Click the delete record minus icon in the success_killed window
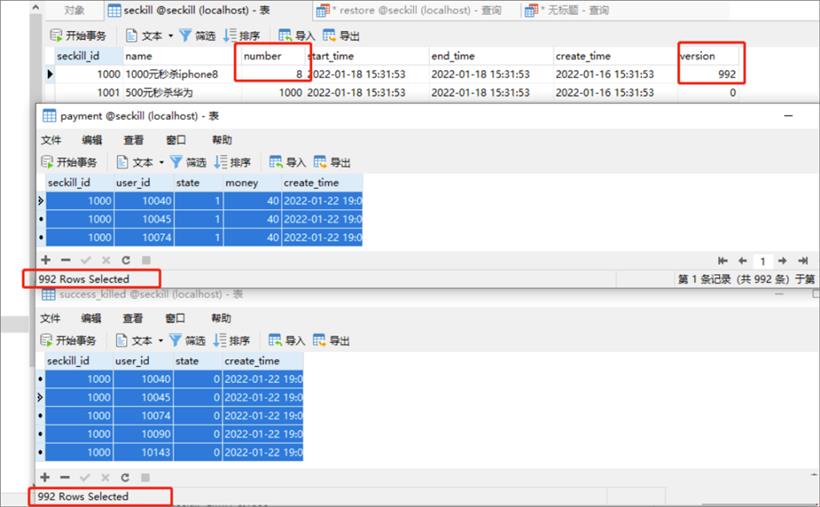 (x=65, y=477)
